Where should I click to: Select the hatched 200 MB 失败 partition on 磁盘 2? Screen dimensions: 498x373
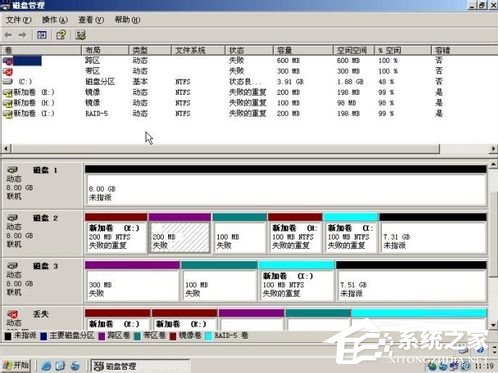coord(180,233)
